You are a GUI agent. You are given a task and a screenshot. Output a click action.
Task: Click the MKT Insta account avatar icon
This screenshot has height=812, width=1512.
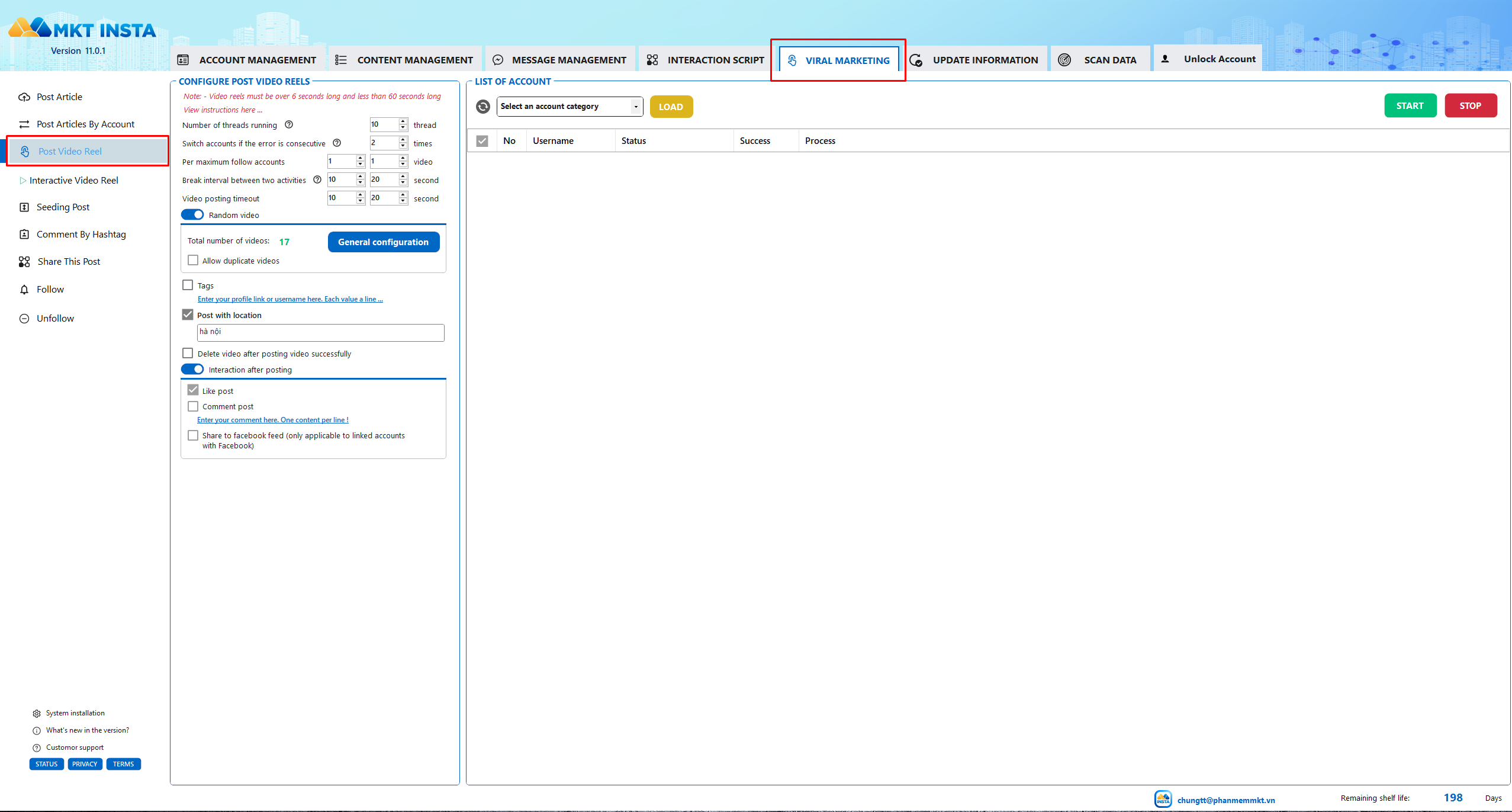pos(1163,799)
